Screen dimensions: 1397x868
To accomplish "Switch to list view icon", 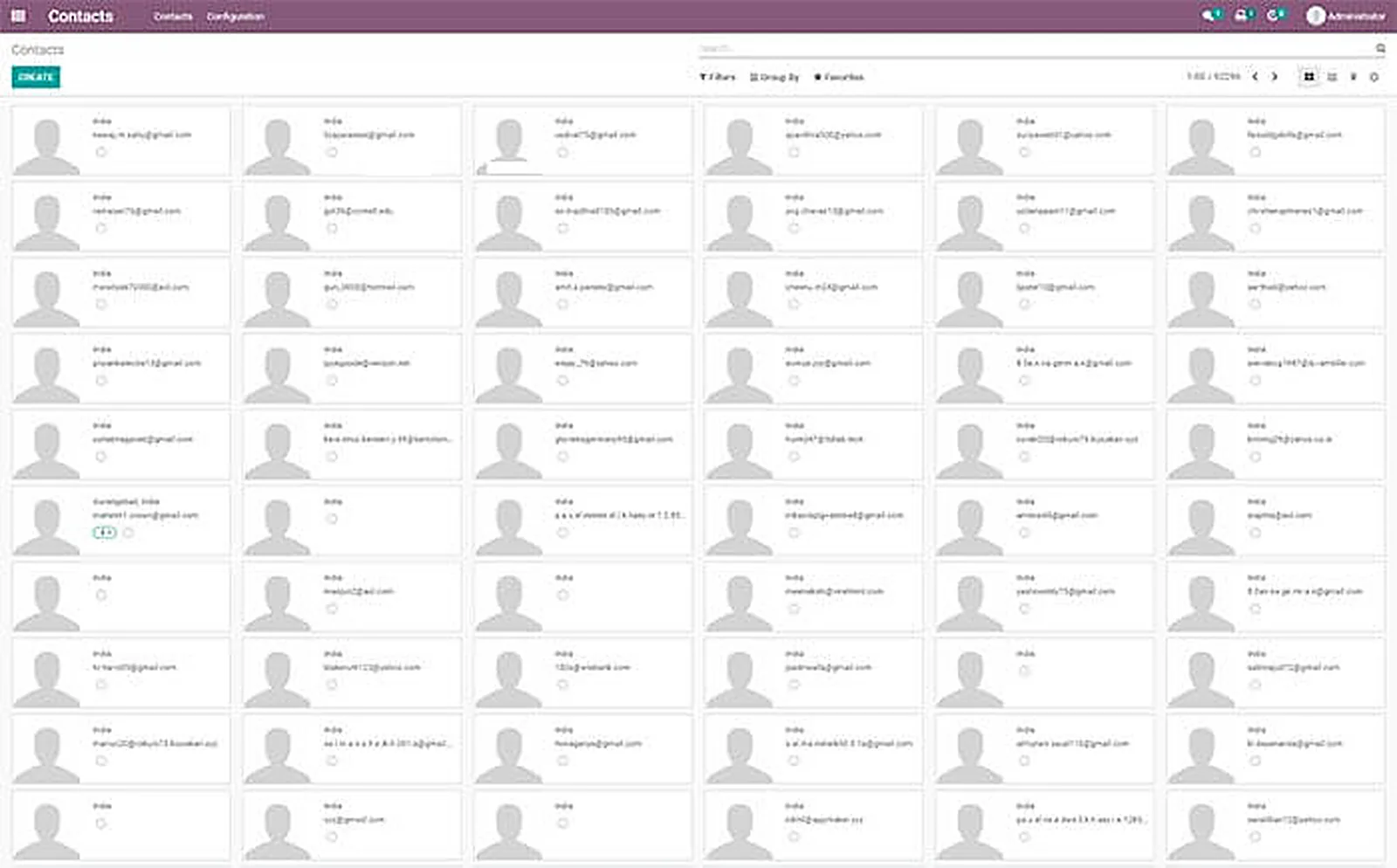I will (x=1332, y=77).
